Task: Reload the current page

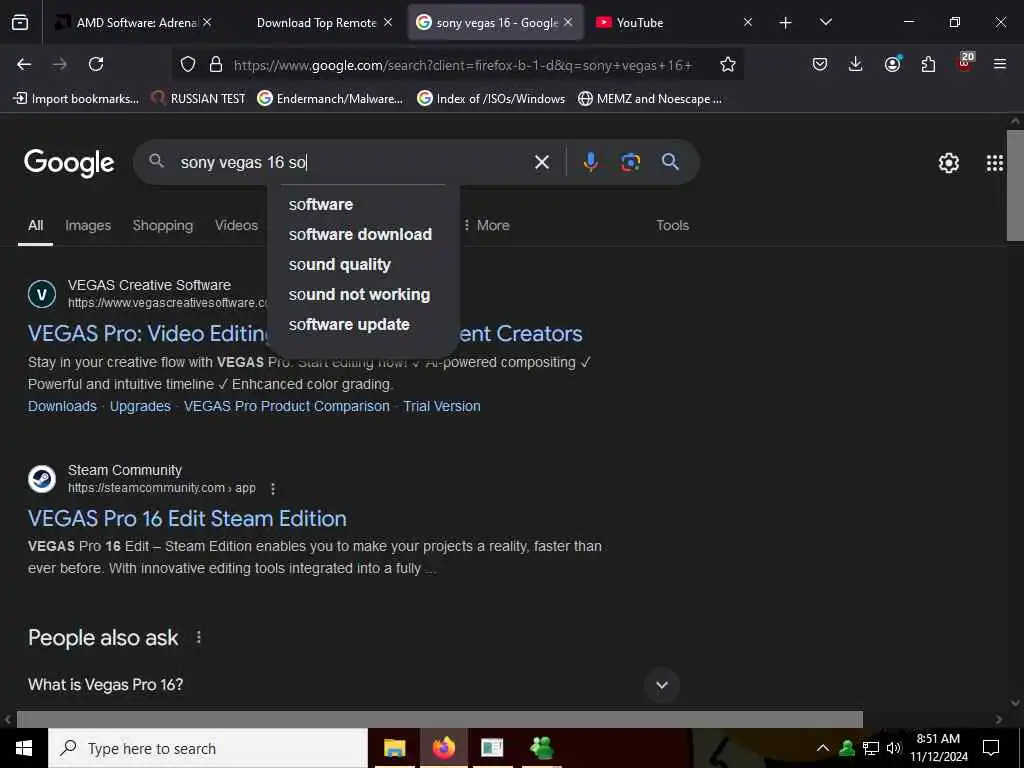Action: click(96, 64)
